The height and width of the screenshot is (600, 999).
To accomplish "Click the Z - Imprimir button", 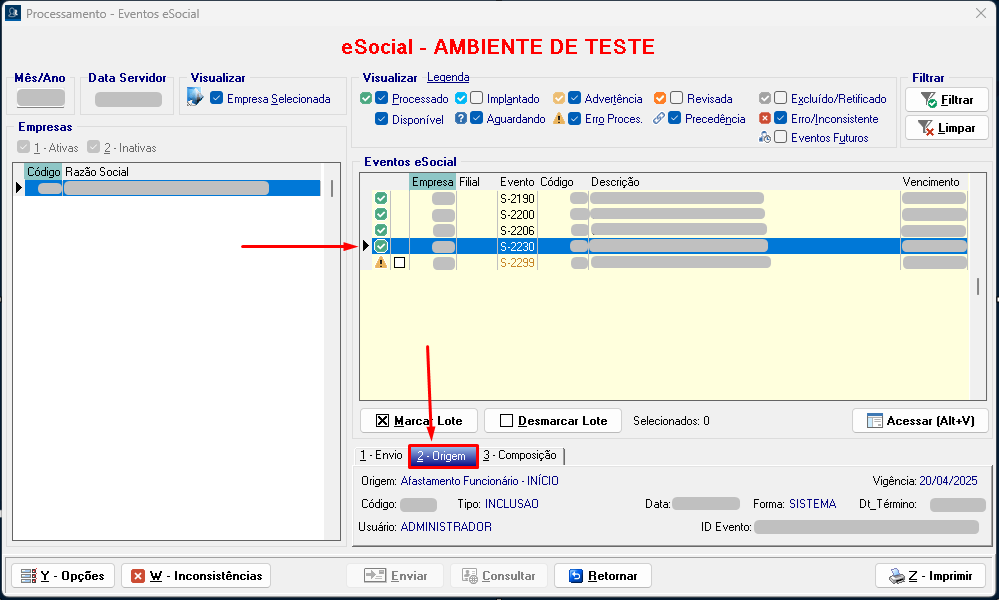I will click(930, 576).
